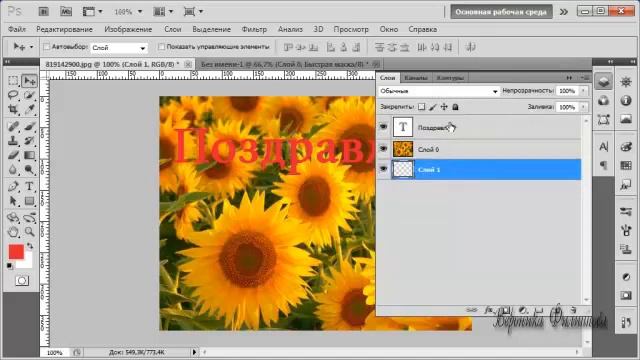
Task: Switch to the Контуры tab
Action: (x=450, y=78)
